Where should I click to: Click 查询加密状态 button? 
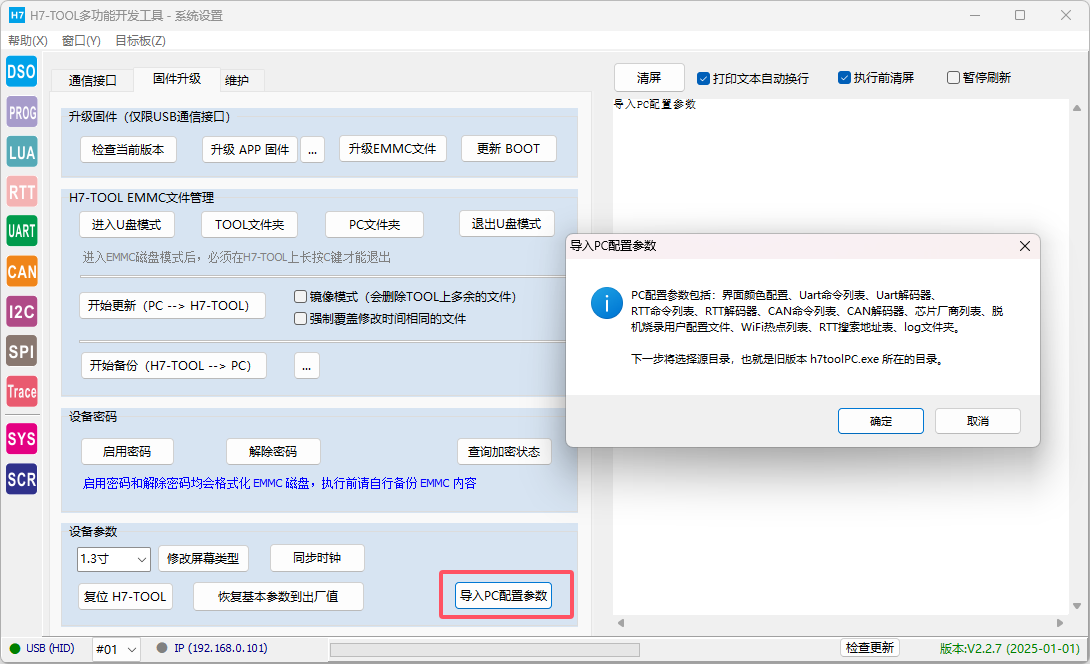tap(504, 452)
